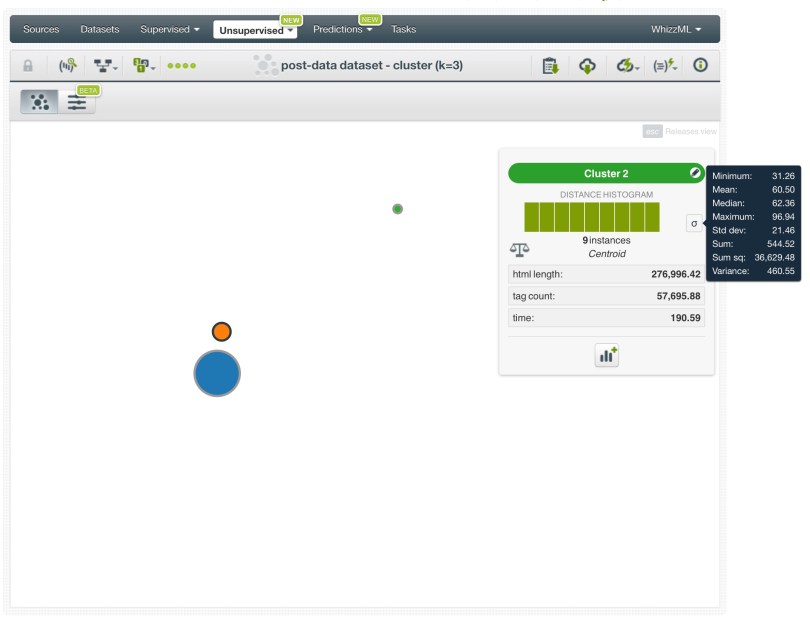Toggle the beta sliders view
The width and height of the screenshot is (810, 625).
[x=76, y=102]
